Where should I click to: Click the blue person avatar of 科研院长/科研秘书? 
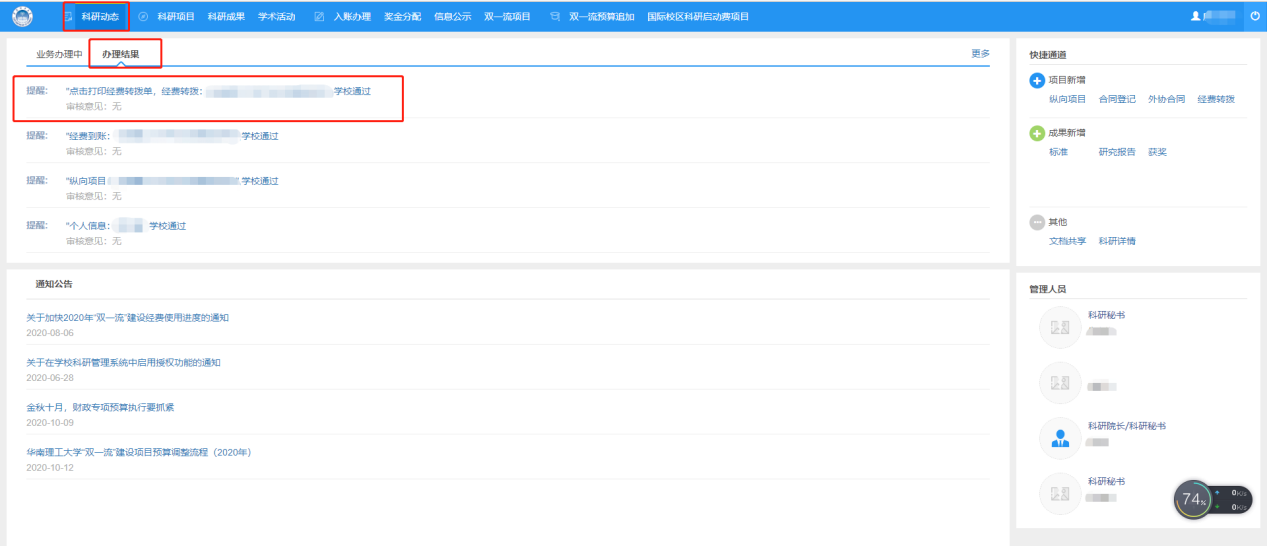tap(1061, 438)
